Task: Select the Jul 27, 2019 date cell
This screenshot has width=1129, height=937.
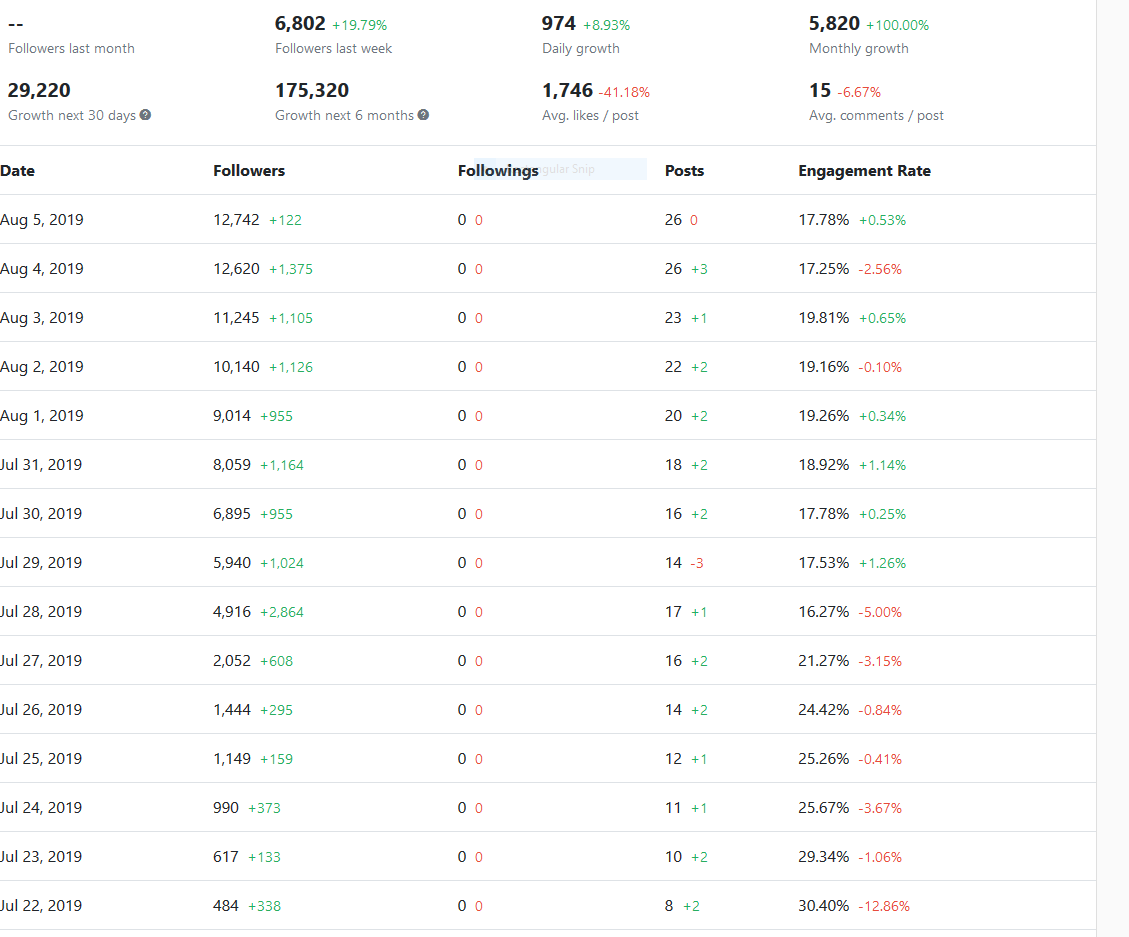Action: 41,660
